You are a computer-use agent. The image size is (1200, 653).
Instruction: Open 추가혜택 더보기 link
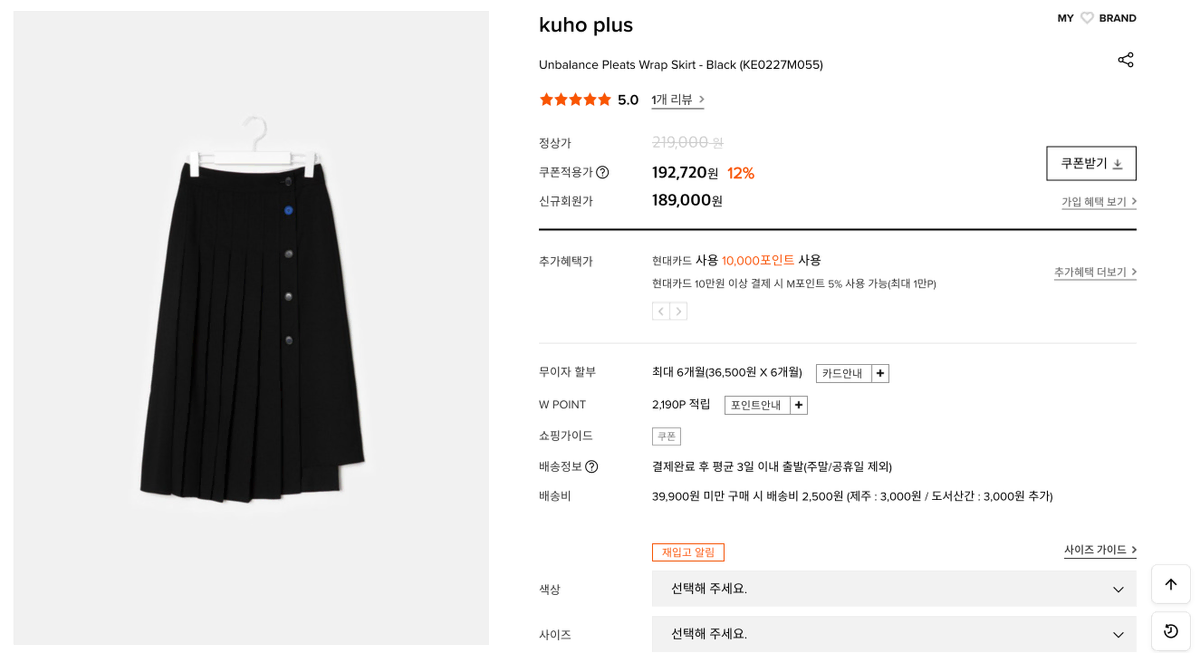(1094, 272)
